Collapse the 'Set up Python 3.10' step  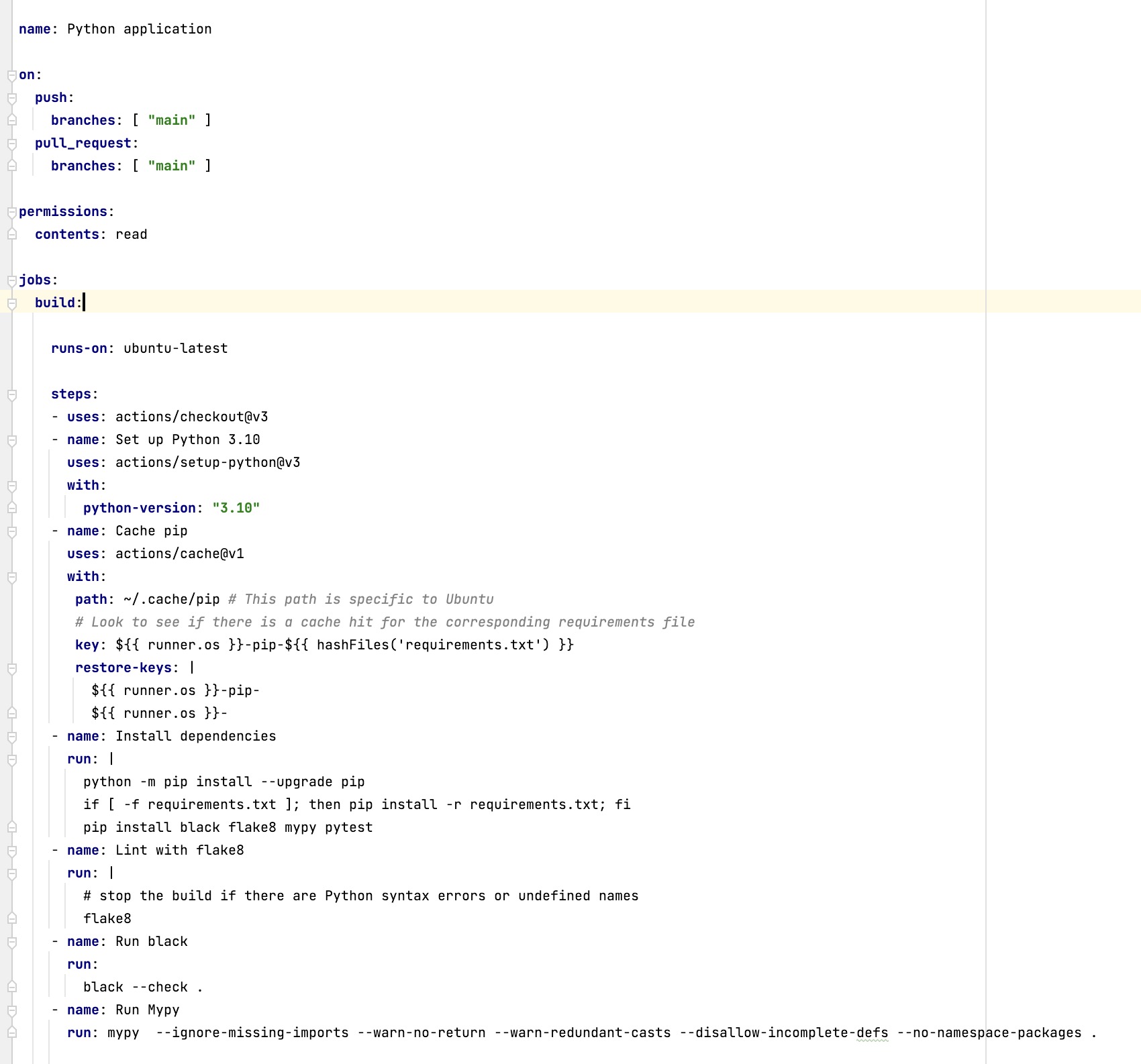[11, 440]
